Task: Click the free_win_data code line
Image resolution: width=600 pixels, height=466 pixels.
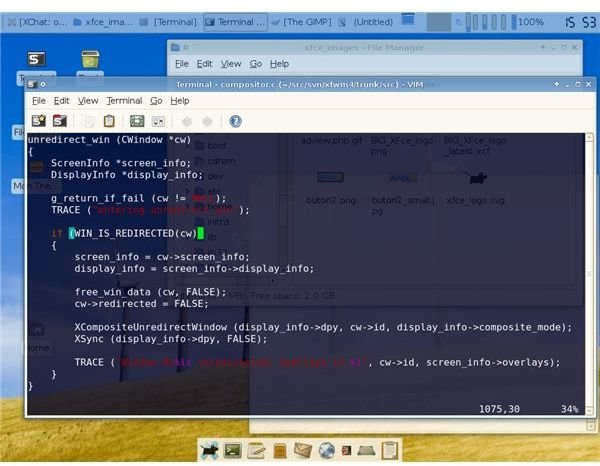Action: coord(150,292)
